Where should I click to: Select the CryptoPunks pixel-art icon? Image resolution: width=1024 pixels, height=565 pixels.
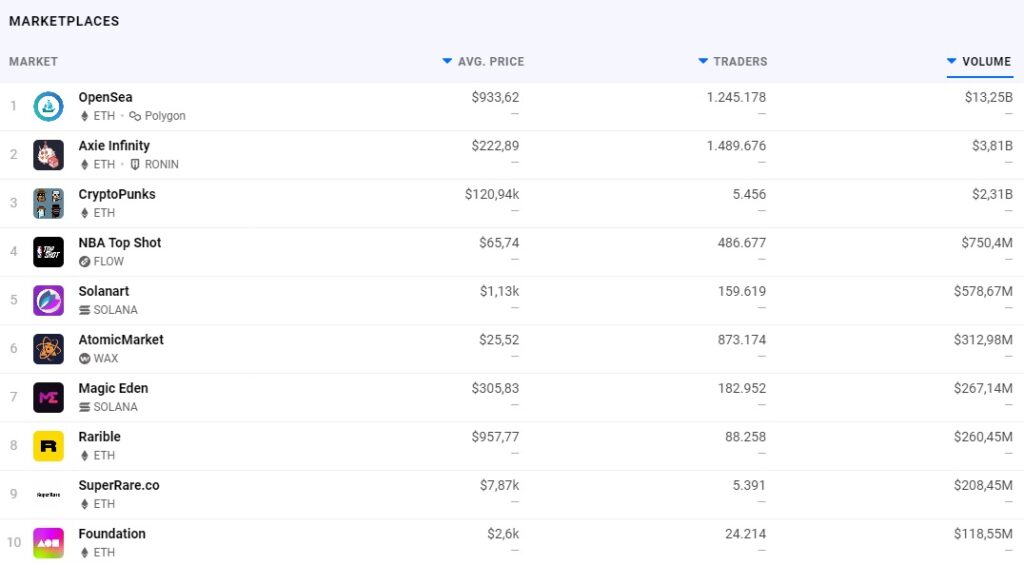[x=48, y=203]
